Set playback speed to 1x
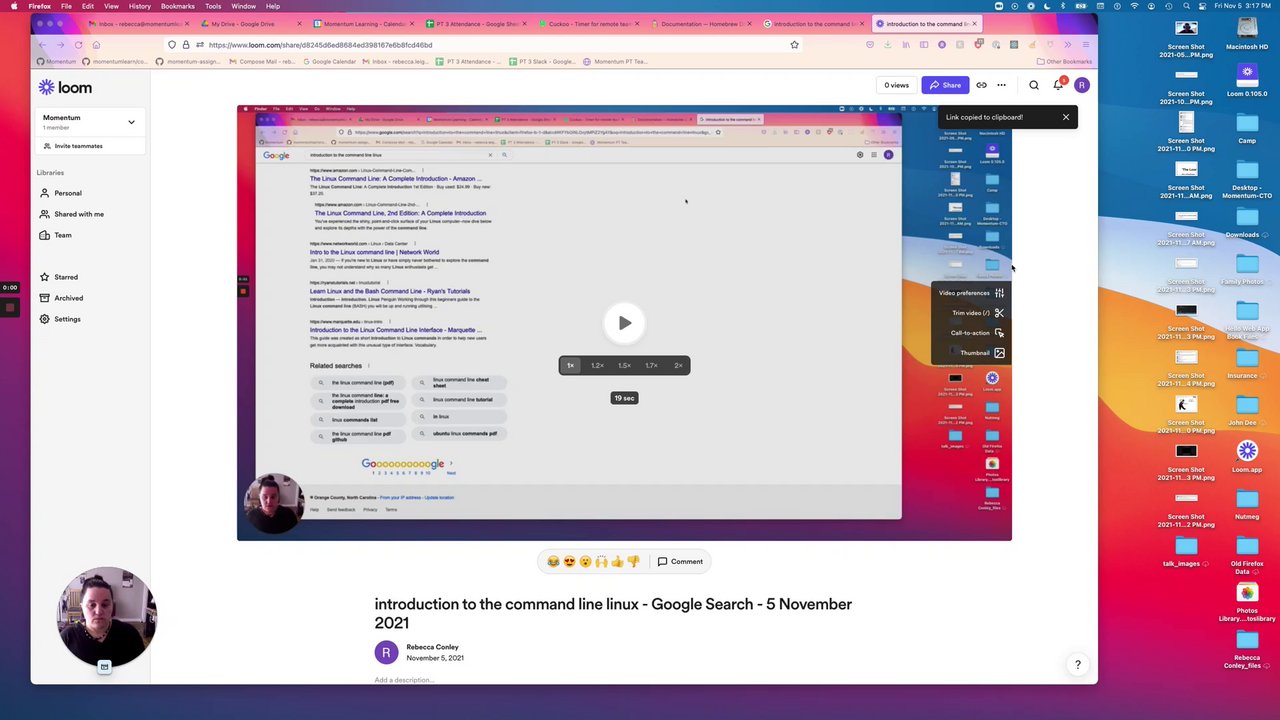This screenshot has width=1280, height=720. point(571,366)
